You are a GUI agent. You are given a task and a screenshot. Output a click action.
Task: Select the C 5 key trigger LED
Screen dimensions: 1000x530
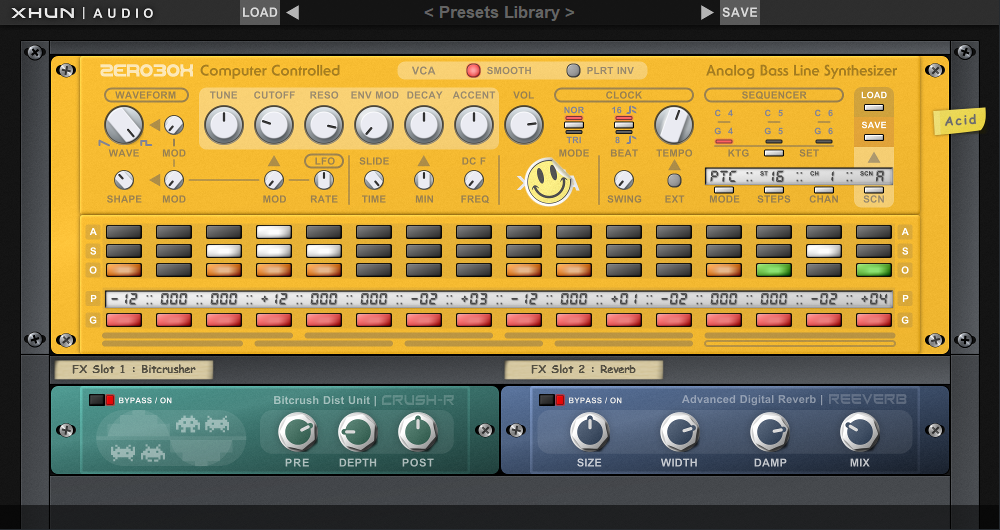coord(774,122)
